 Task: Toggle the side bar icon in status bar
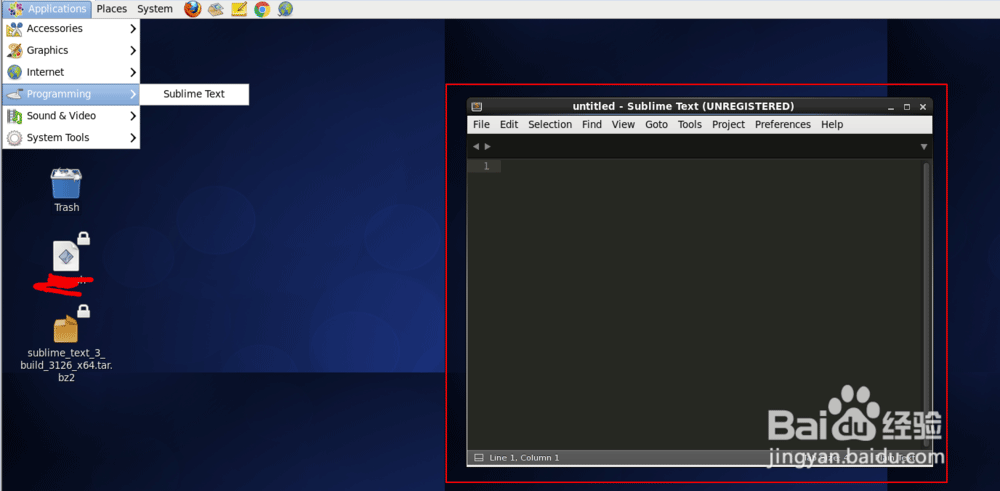click(478, 458)
